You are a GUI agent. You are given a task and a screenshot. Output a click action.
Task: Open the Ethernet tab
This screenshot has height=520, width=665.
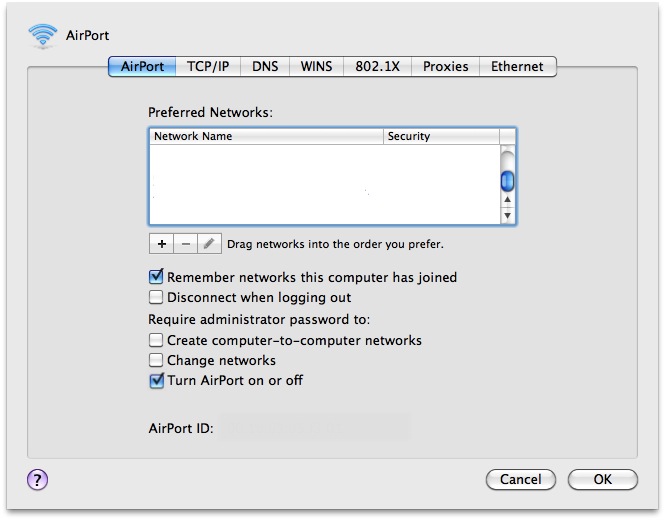(517, 67)
